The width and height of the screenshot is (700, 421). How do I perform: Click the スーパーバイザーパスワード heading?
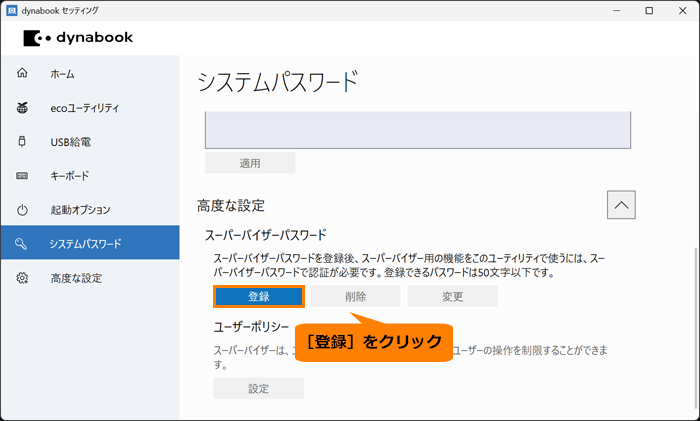click(266, 235)
